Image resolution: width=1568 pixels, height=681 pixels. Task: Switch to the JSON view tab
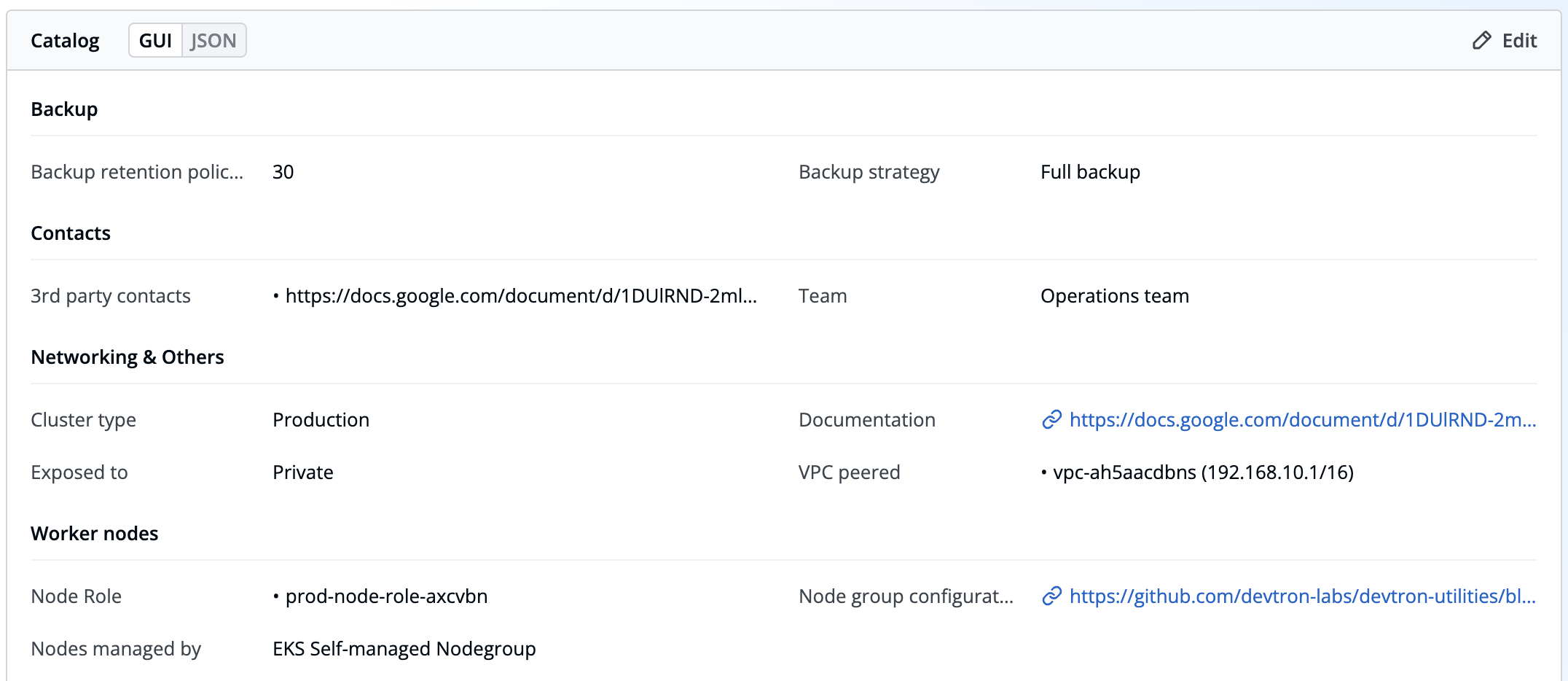pyautogui.click(x=213, y=41)
